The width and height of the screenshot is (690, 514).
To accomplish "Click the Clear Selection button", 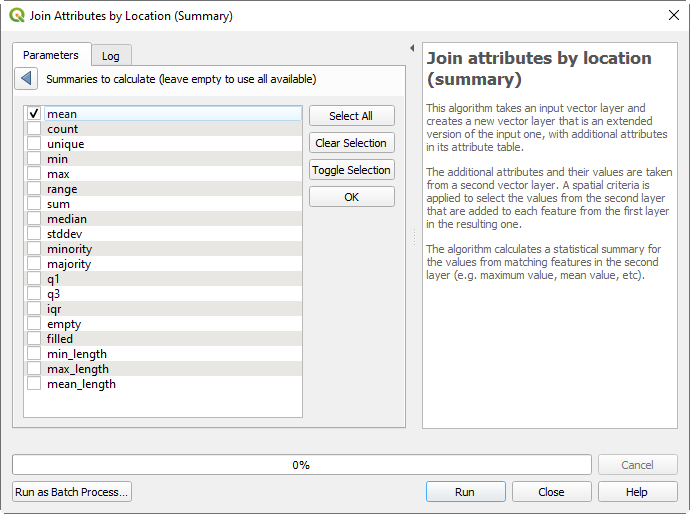I will tap(352, 143).
